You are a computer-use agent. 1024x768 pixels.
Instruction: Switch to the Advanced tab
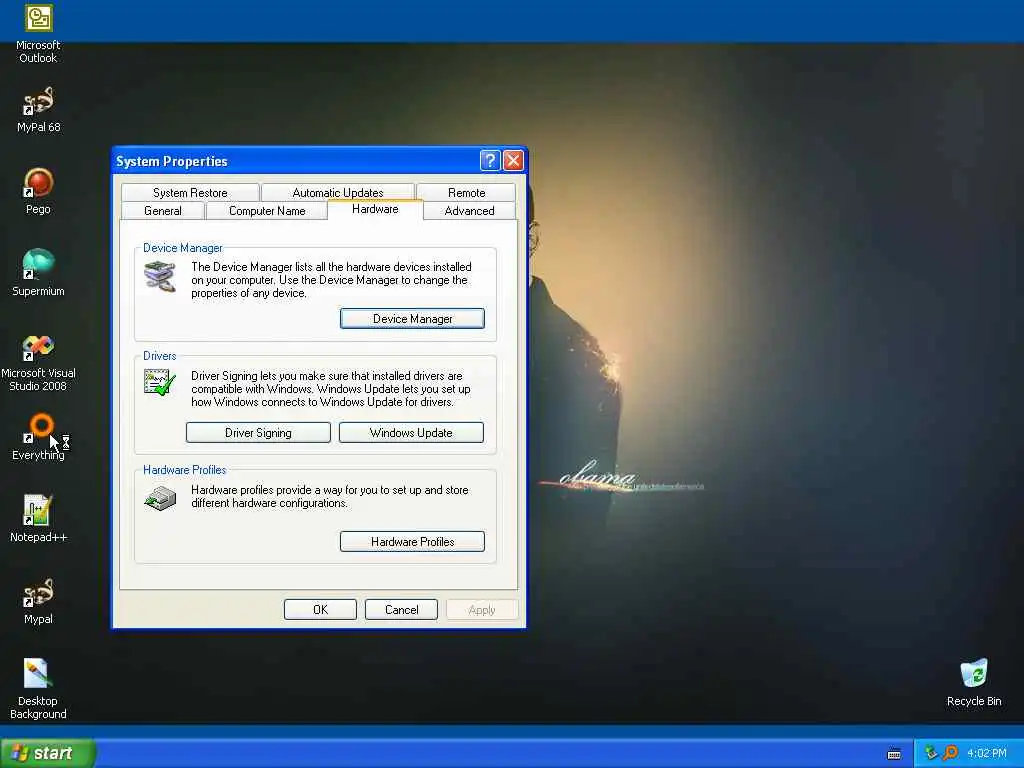click(x=469, y=211)
